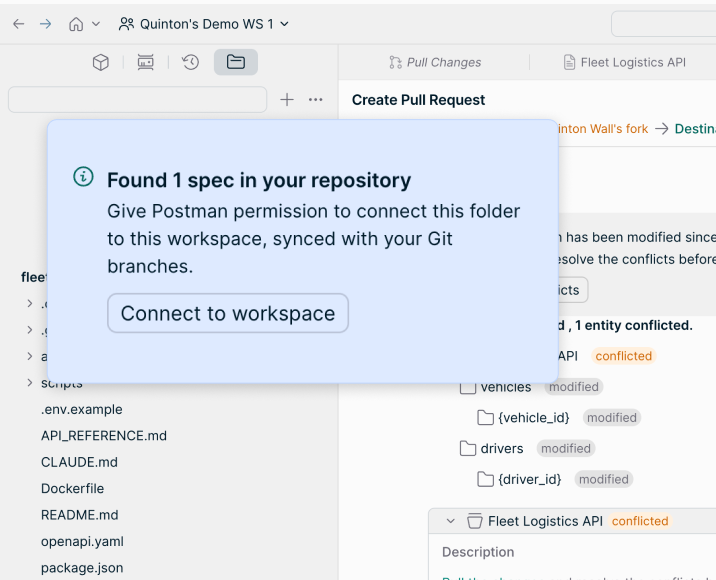The width and height of the screenshot is (716, 580).
Task: Collapse the Fleet Logistics API conflicted section
Action: tap(451, 521)
